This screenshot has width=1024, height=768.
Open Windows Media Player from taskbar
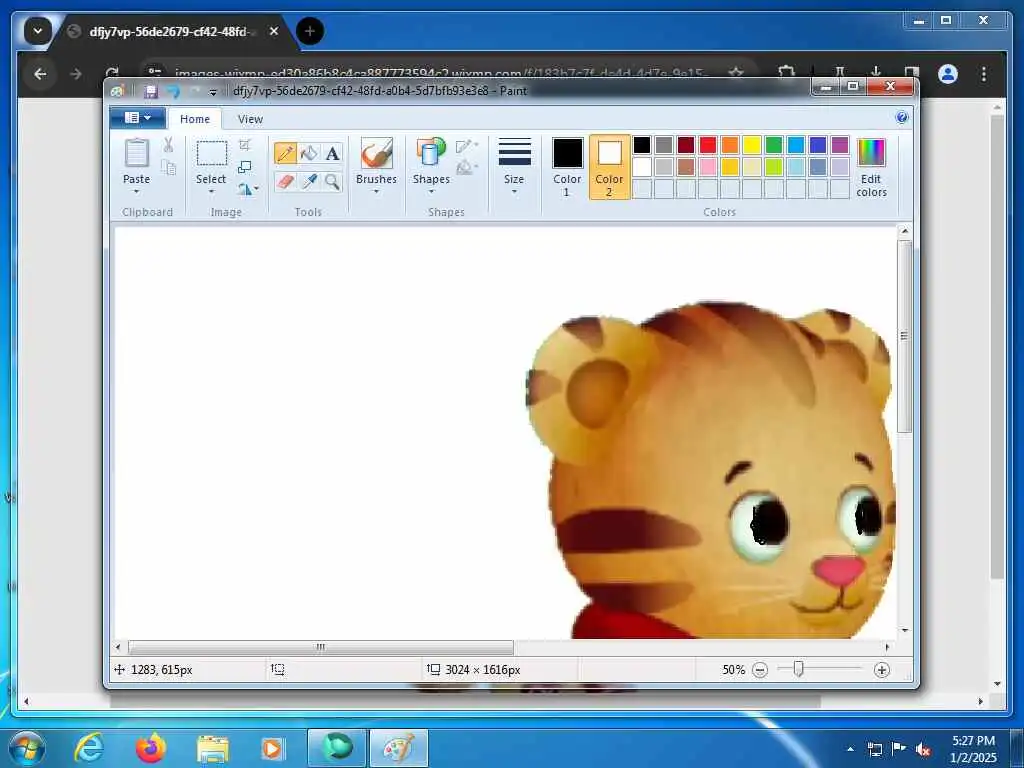click(272, 748)
